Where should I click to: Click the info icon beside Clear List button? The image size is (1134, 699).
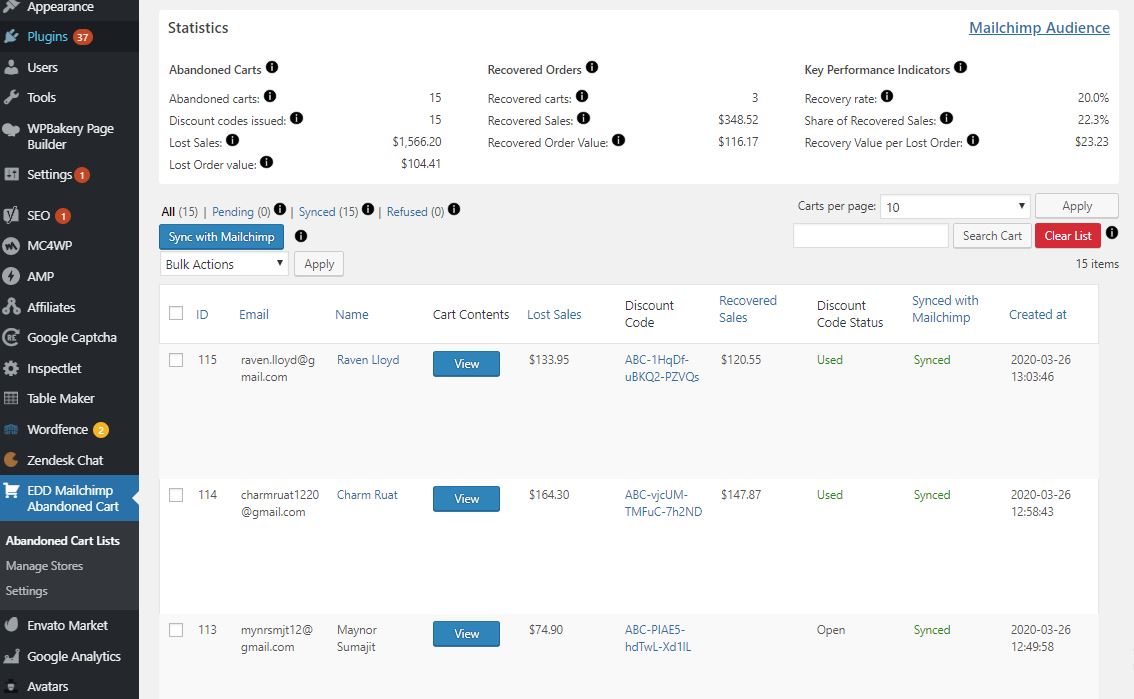(1112, 233)
